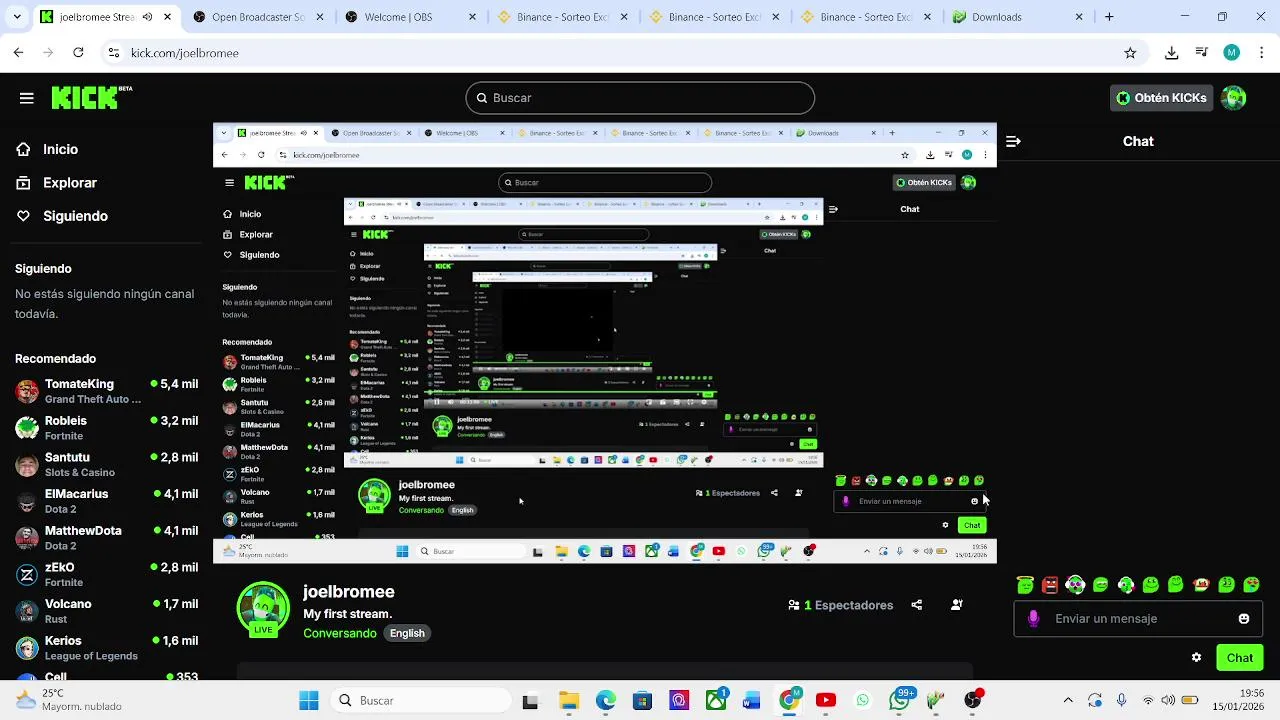Focus the Kick Buscar search field
Image resolution: width=1280 pixels, height=720 pixels.
[640, 98]
